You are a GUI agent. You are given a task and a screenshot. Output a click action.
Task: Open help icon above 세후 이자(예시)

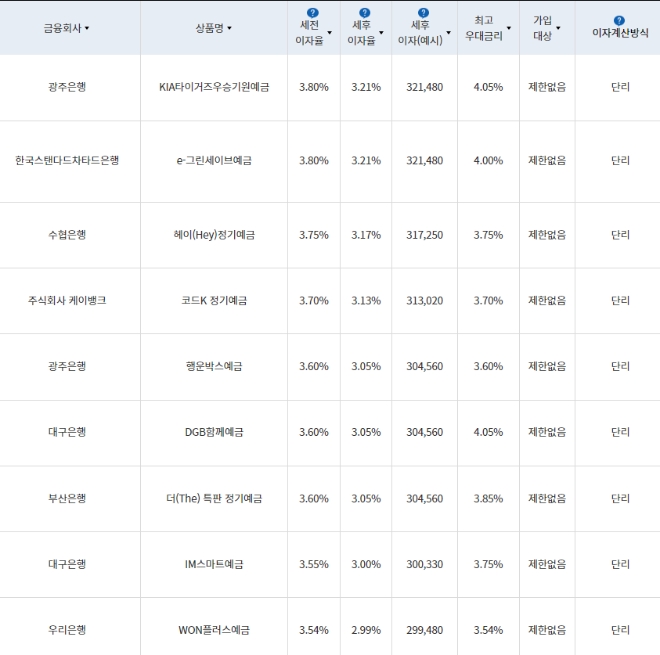pos(423,13)
